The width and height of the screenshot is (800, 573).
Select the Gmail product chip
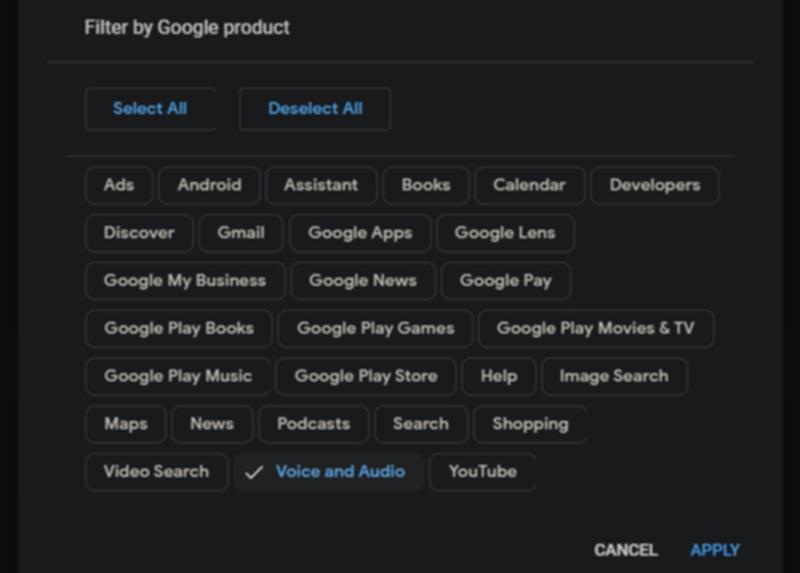click(x=241, y=233)
